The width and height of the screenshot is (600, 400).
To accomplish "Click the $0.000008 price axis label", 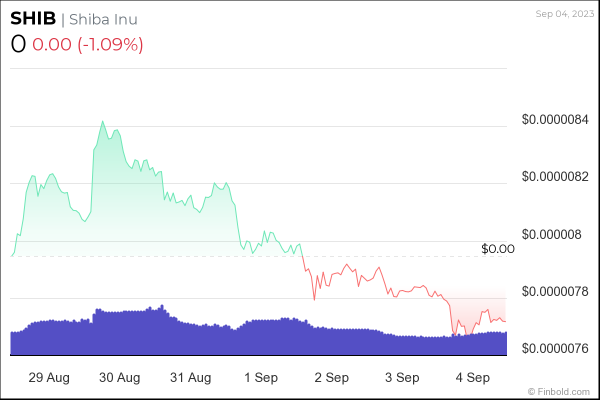I will [554, 234].
